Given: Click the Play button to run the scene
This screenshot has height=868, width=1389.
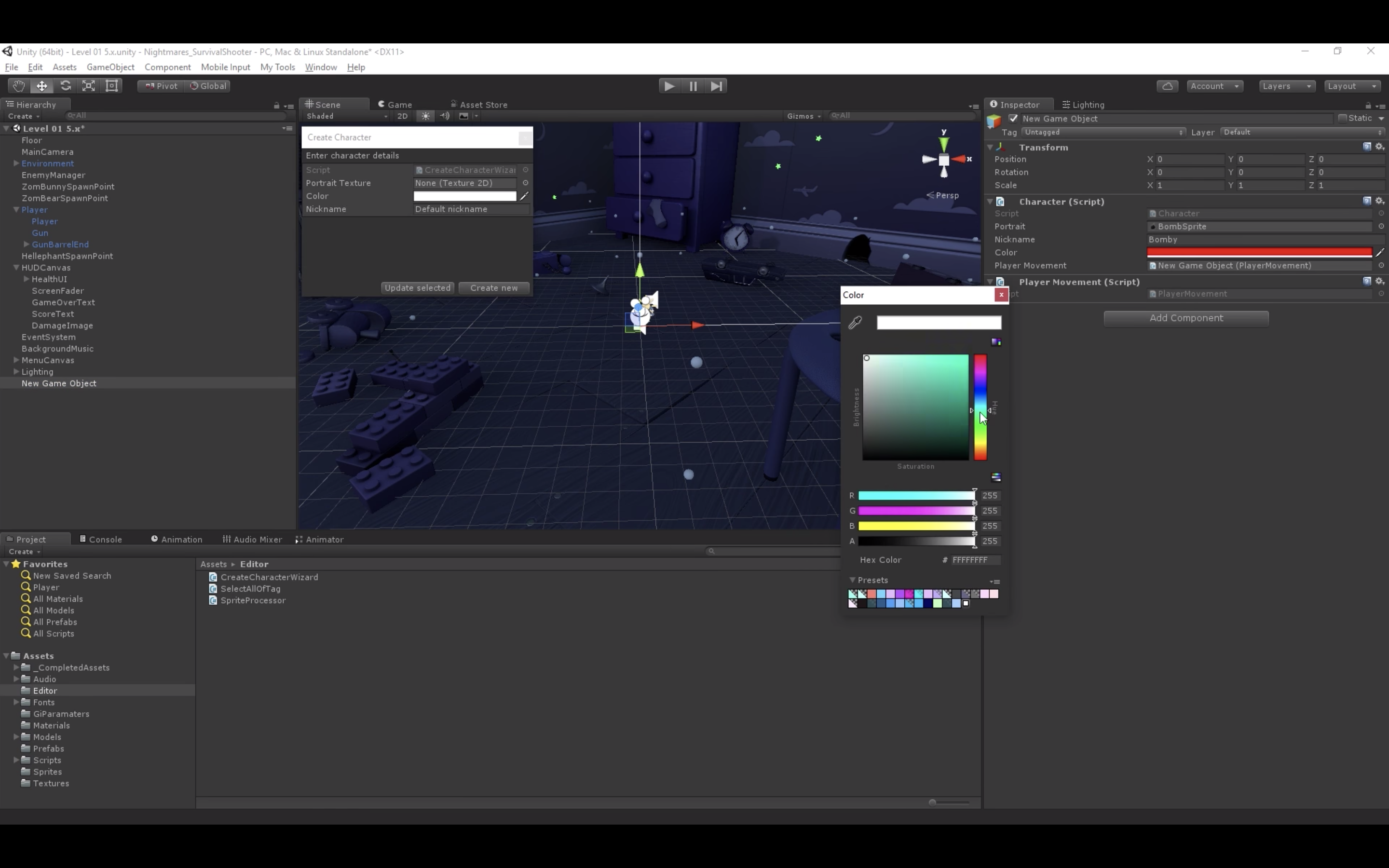Looking at the screenshot, I should [669, 85].
